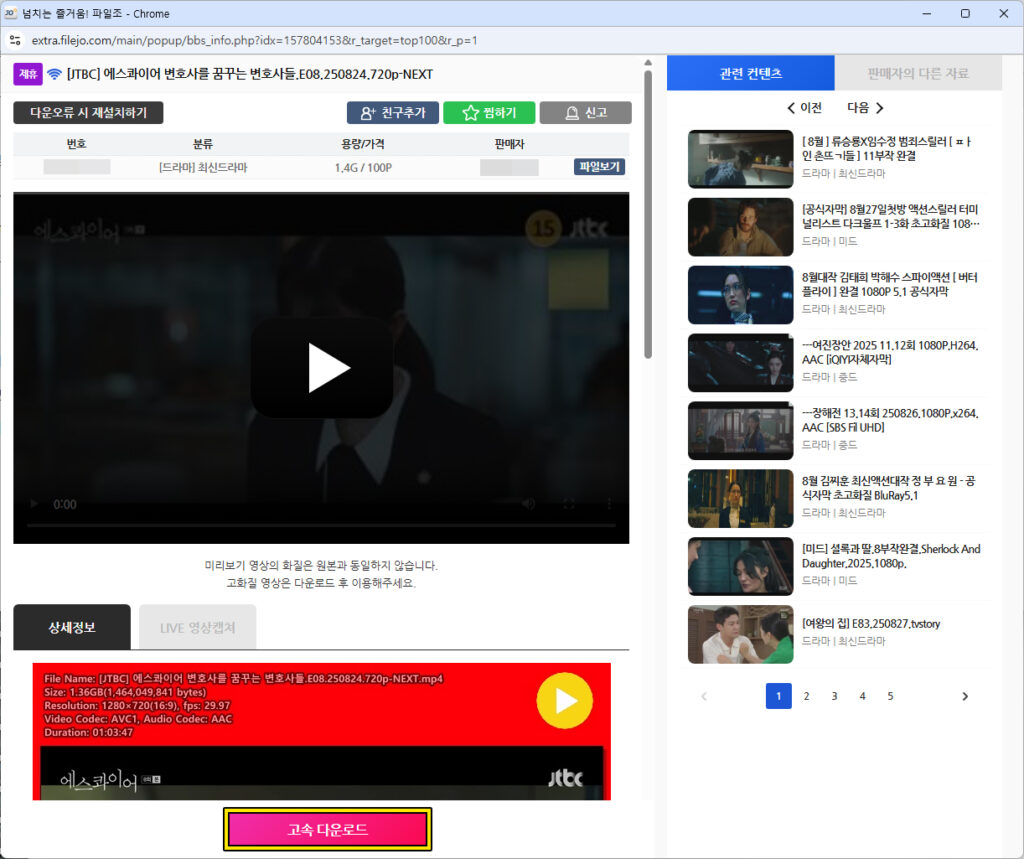Click the video progress bar
Screen dimensions: 1024x859
click(321, 525)
